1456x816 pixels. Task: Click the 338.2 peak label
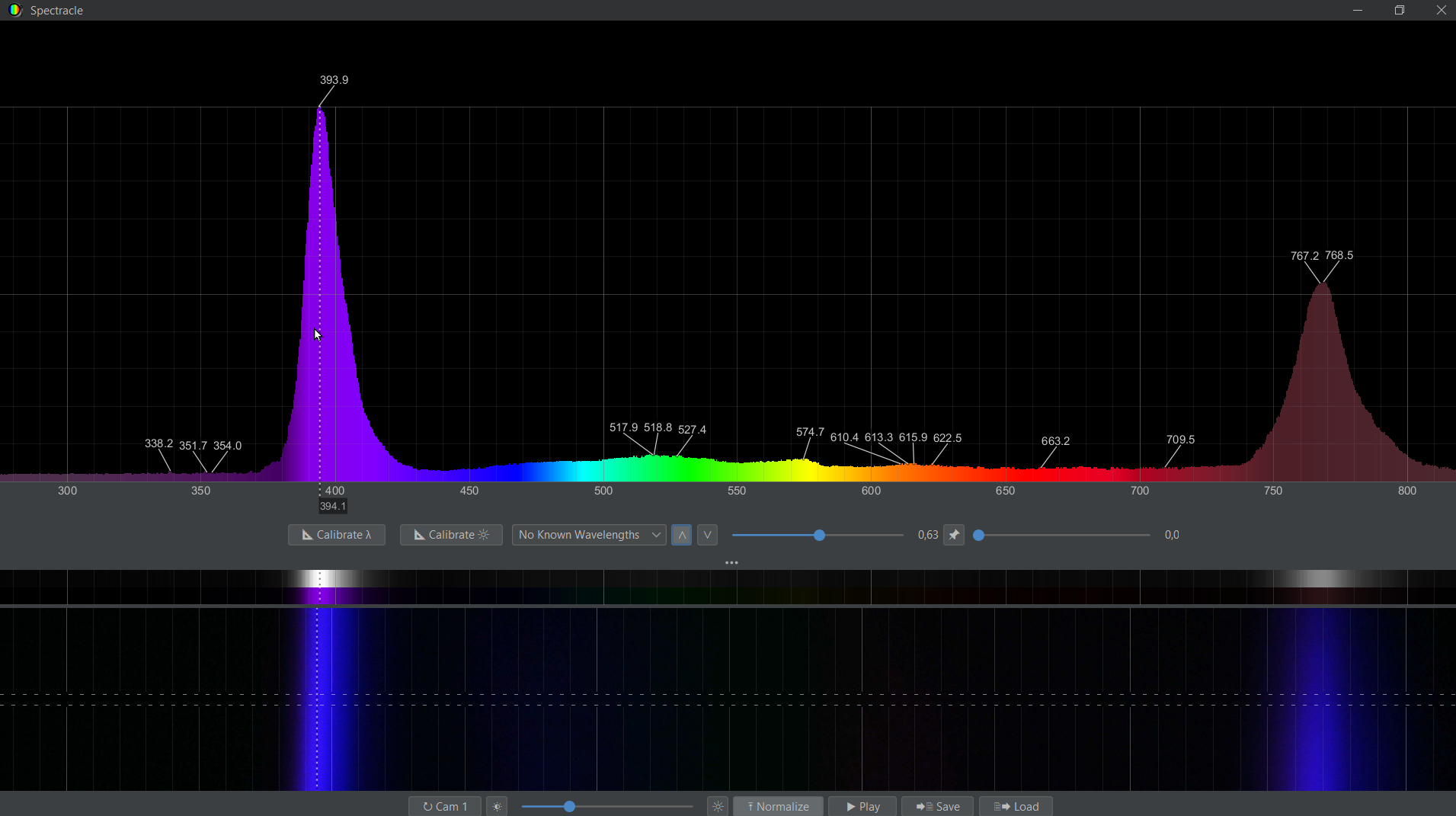158,443
